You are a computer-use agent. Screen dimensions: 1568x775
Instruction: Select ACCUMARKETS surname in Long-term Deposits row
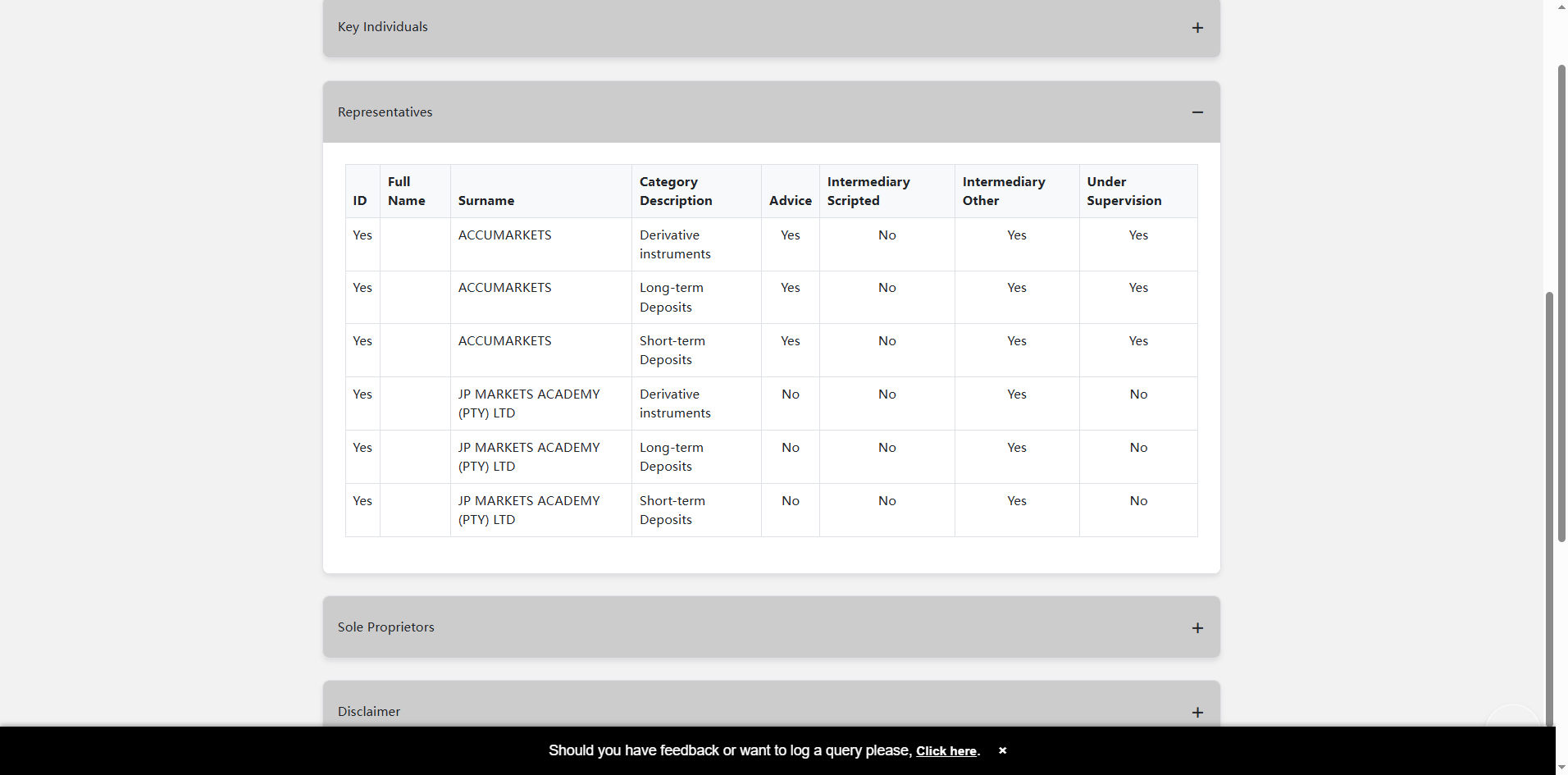(x=505, y=288)
